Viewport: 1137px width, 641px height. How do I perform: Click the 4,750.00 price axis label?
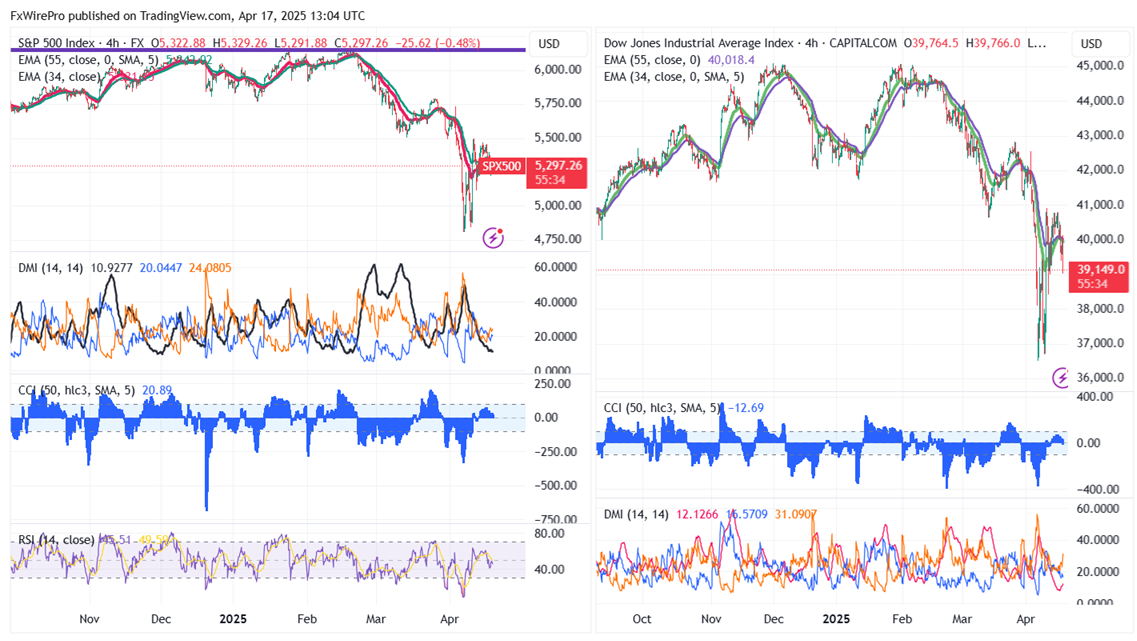(558, 239)
